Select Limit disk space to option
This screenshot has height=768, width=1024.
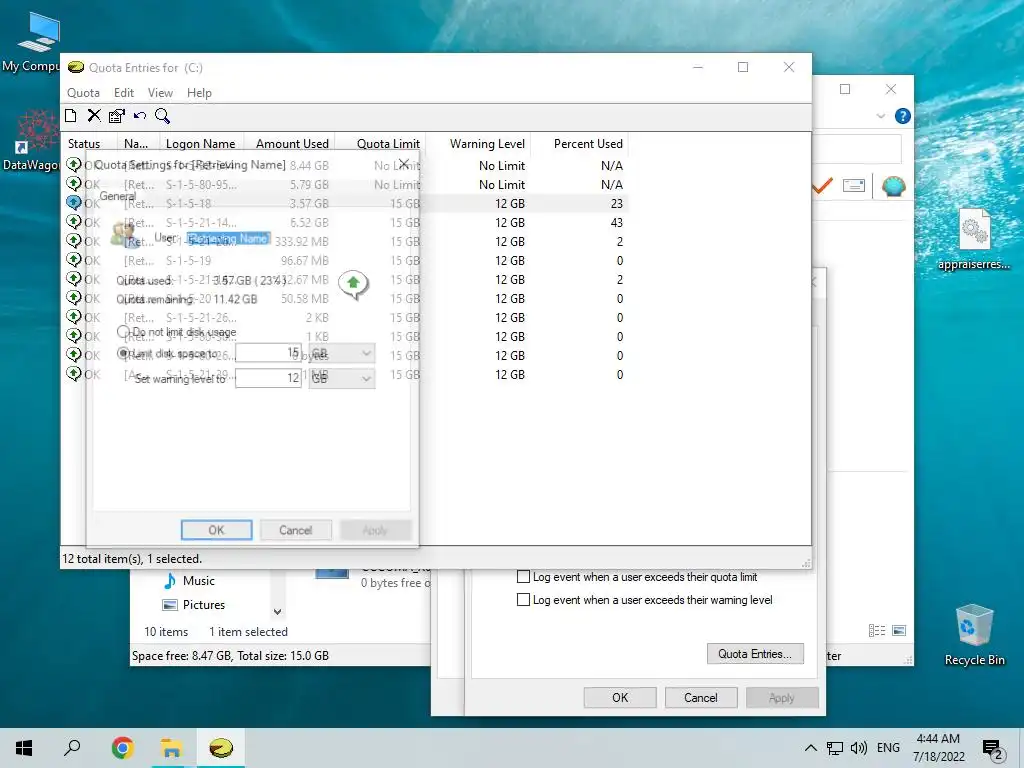point(123,353)
